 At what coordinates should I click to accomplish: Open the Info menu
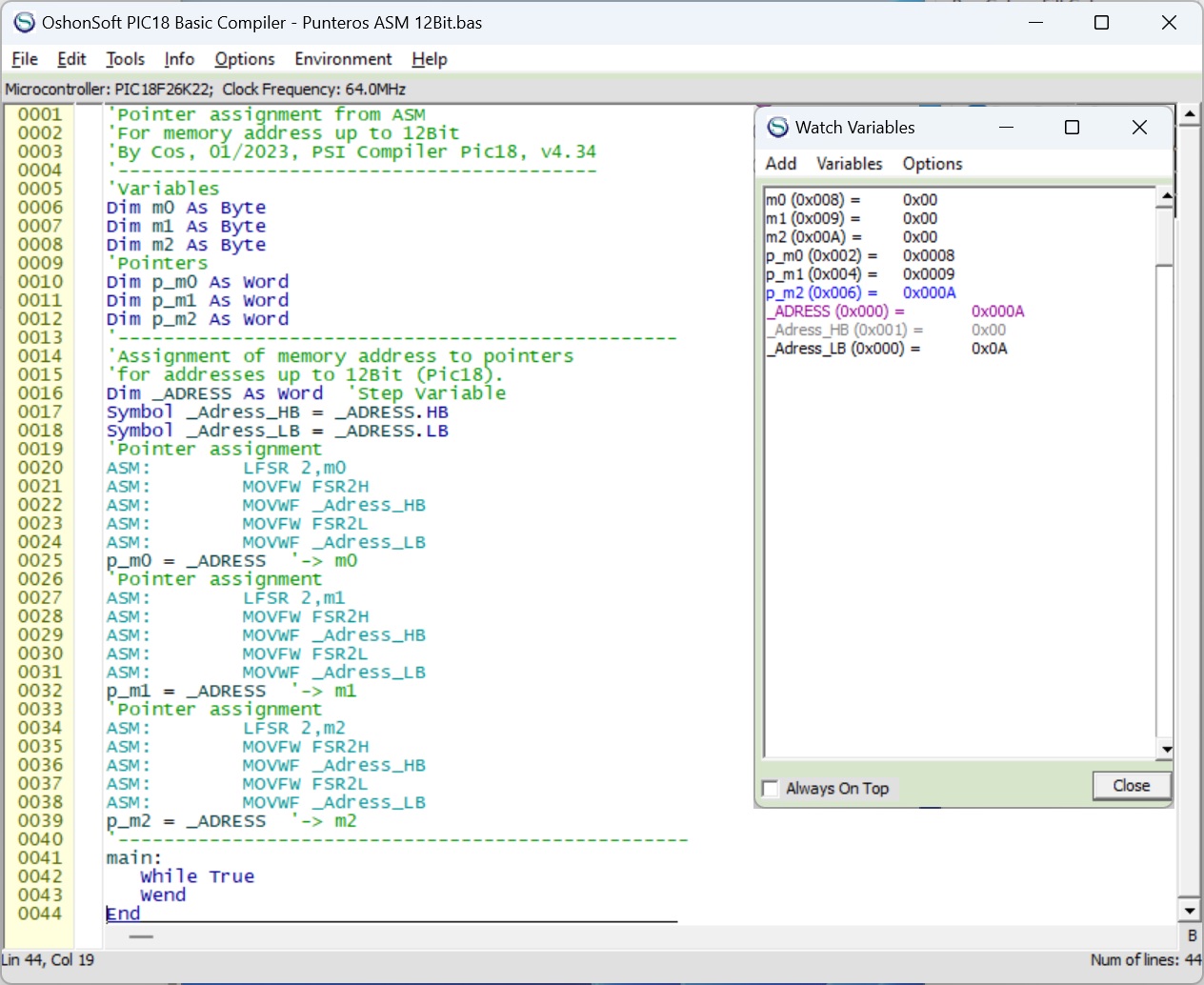[179, 59]
